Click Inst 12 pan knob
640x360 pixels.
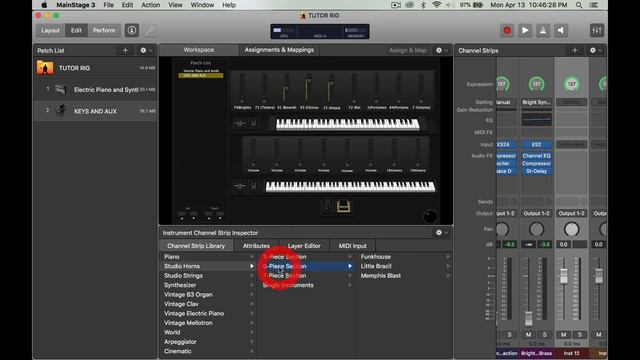click(571, 229)
